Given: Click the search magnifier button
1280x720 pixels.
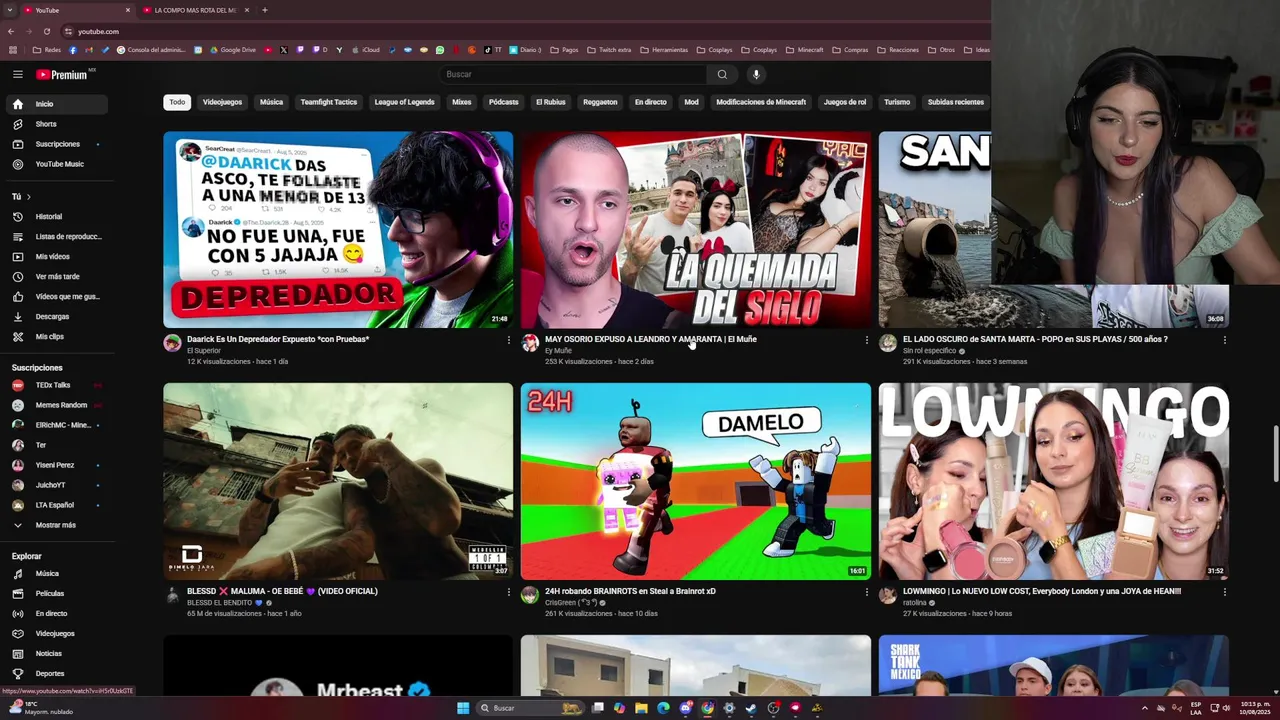Looking at the screenshot, I should tap(722, 74).
